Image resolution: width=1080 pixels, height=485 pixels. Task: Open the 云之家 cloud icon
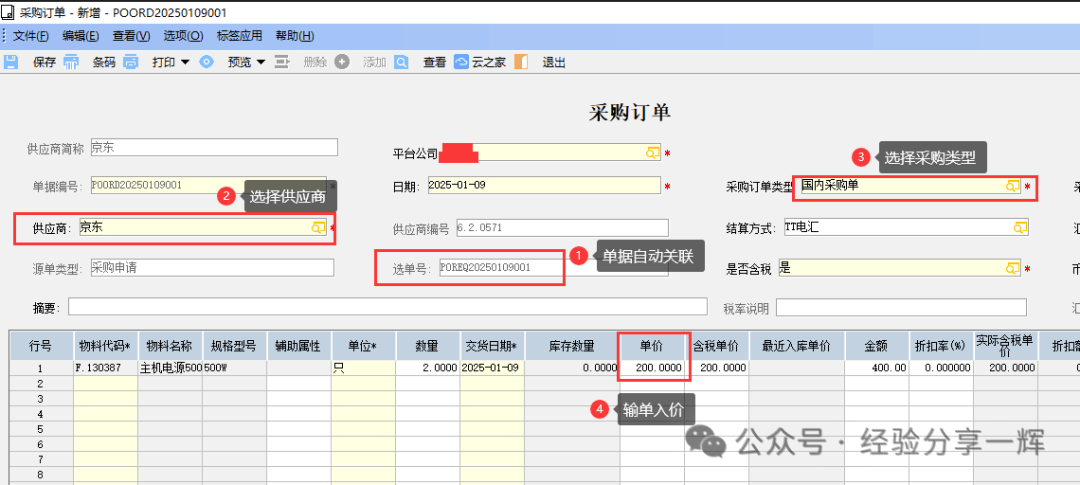461,62
